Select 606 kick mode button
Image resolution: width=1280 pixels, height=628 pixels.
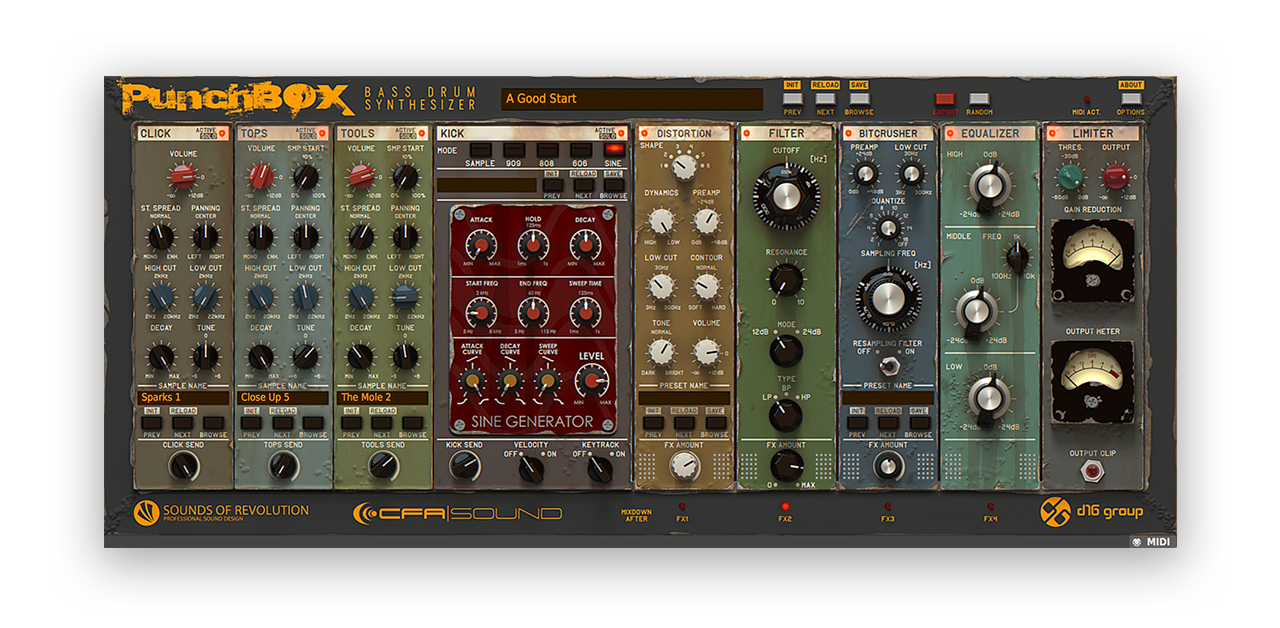[x=579, y=150]
